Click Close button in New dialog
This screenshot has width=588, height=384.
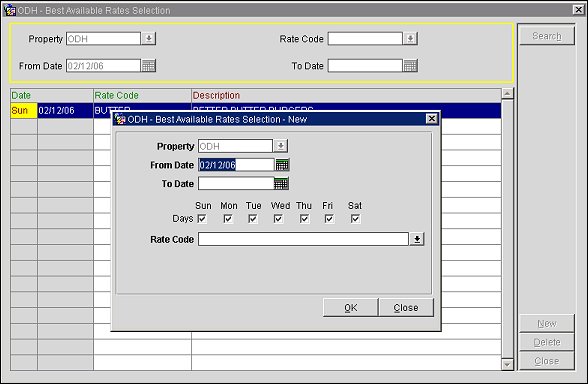coord(406,308)
